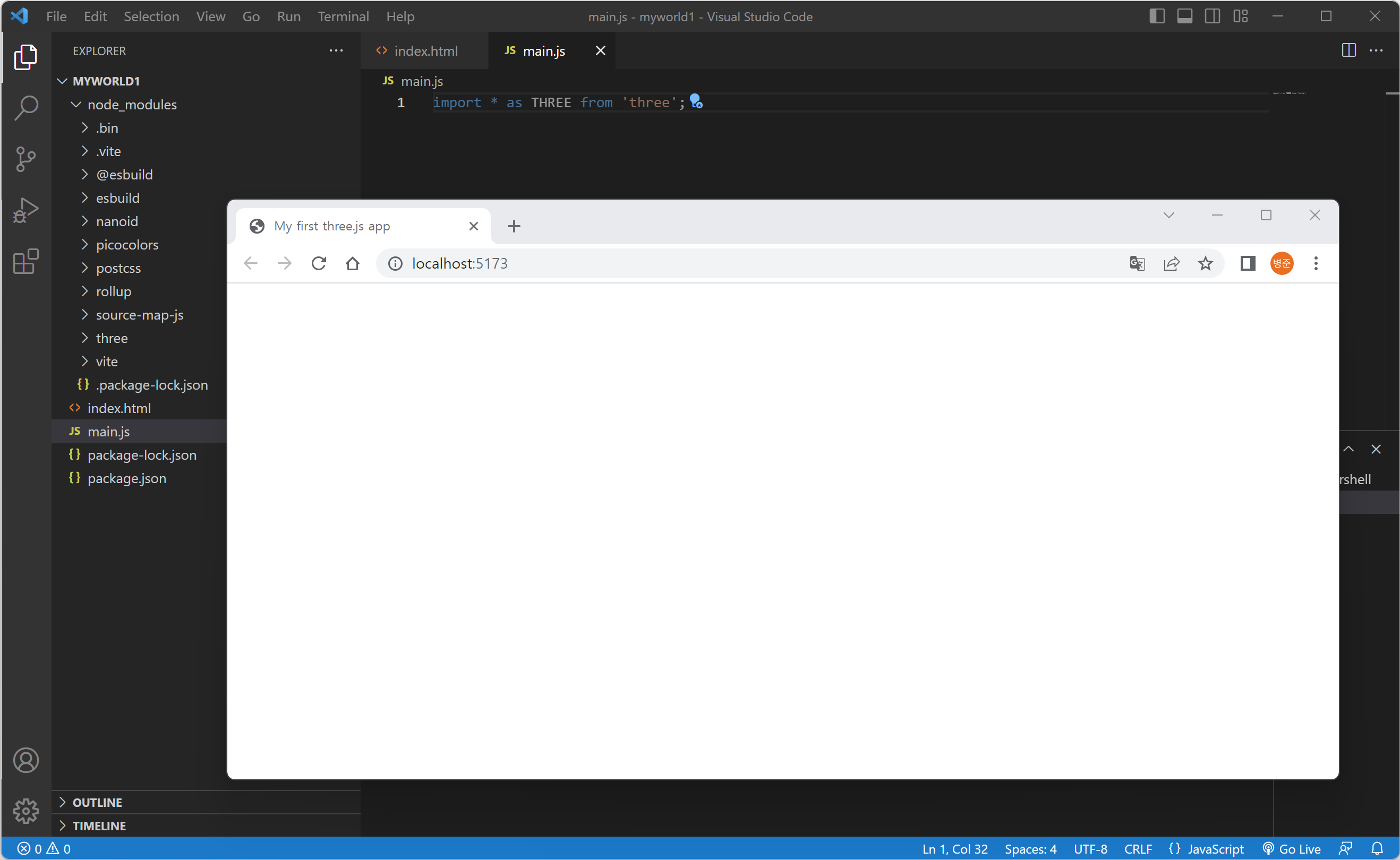
Task: Open the Manage gear icon
Action: (25, 811)
